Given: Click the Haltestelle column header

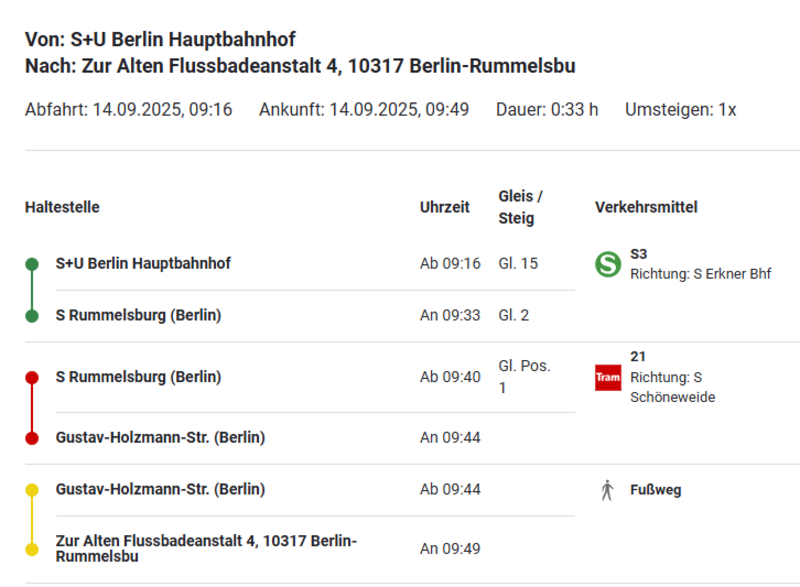Looking at the screenshot, I should click(x=62, y=208).
